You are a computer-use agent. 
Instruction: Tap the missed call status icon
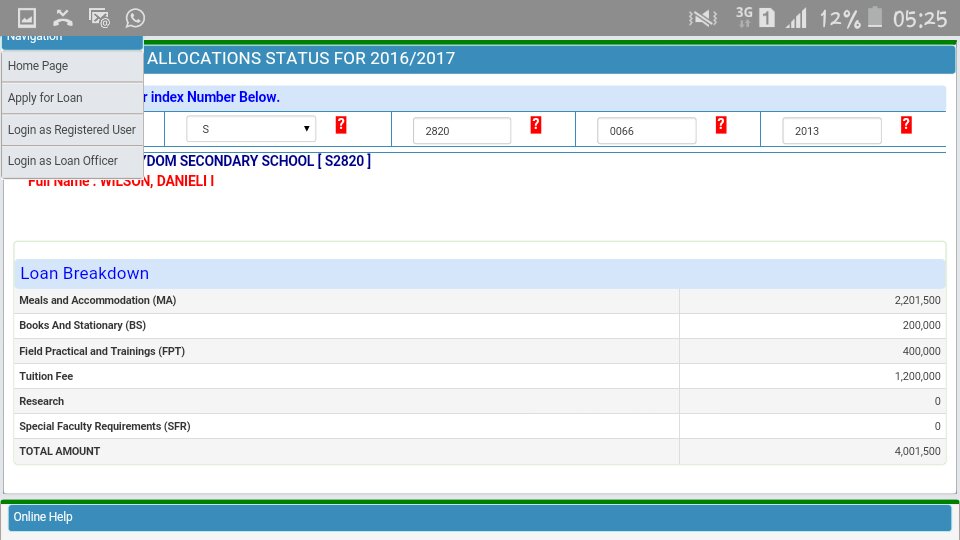pyautogui.click(x=62, y=18)
